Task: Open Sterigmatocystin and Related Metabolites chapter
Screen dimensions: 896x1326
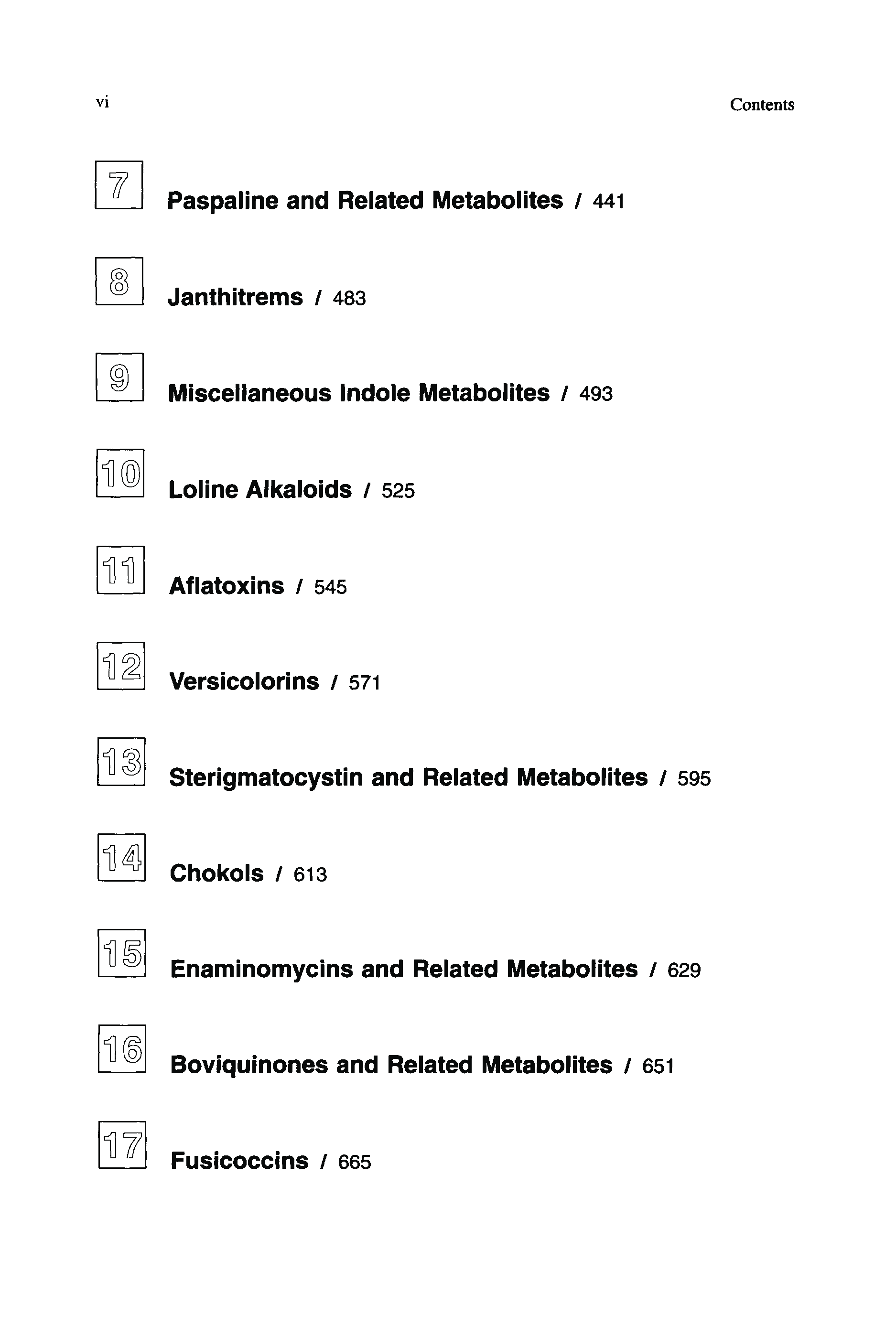Action: (408, 778)
